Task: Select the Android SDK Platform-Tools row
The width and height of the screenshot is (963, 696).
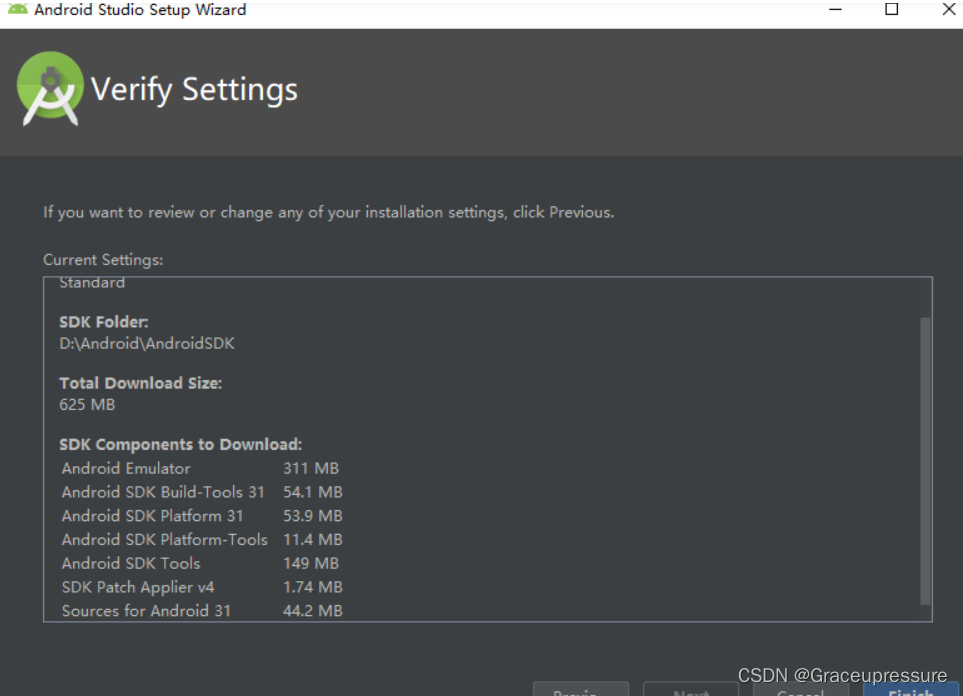Action: point(202,539)
